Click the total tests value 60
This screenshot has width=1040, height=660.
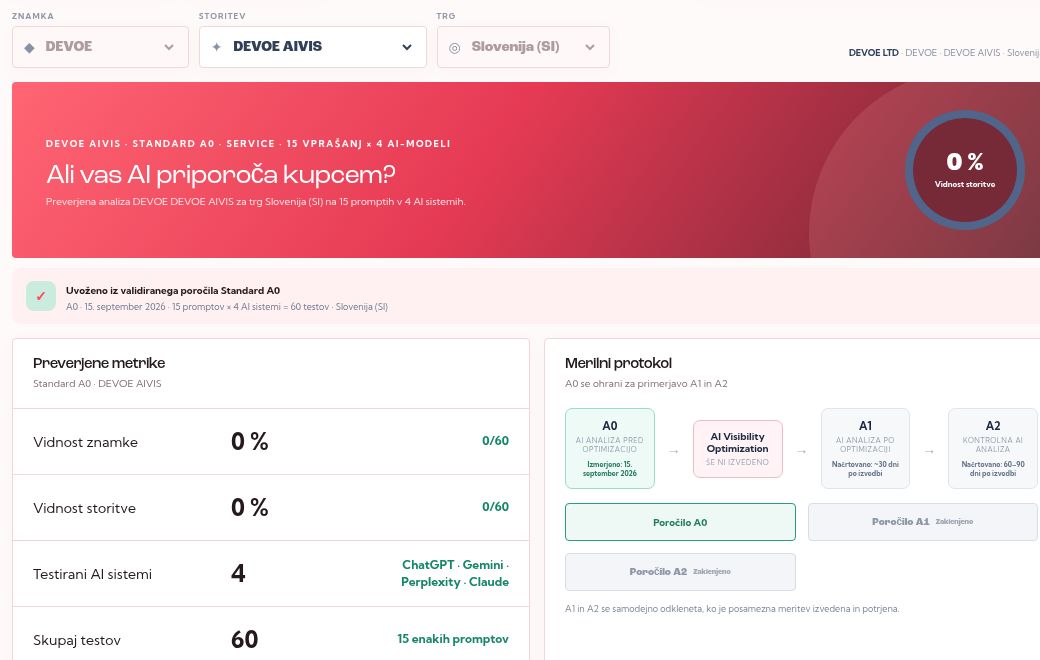(x=244, y=639)
